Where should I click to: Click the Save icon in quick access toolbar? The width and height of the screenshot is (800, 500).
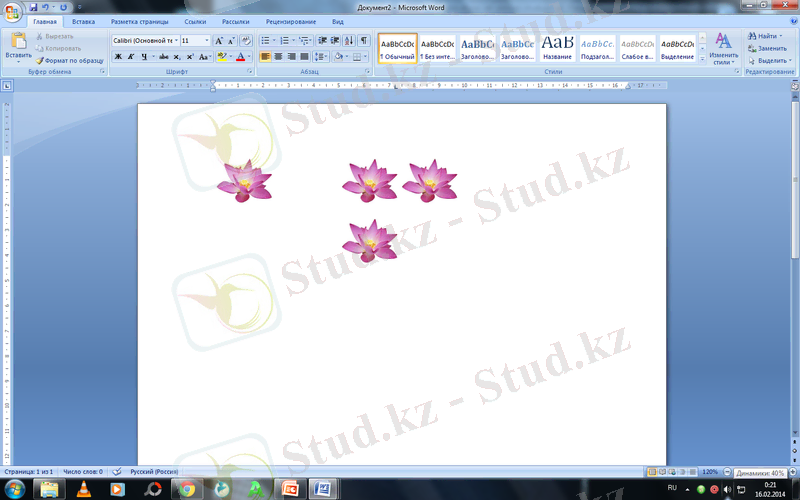click(32, 7)
